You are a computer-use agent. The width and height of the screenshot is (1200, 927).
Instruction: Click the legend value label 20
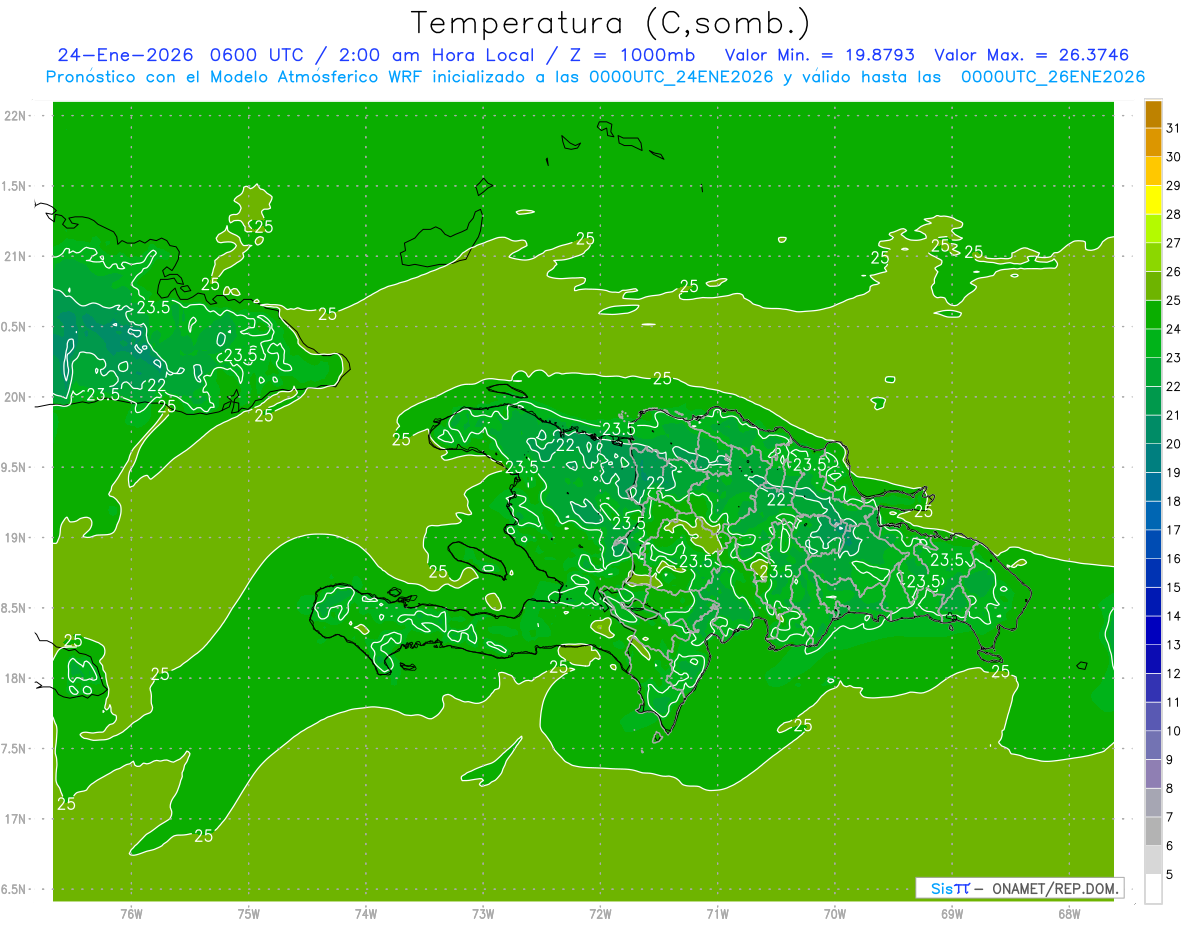[1174, 443]
